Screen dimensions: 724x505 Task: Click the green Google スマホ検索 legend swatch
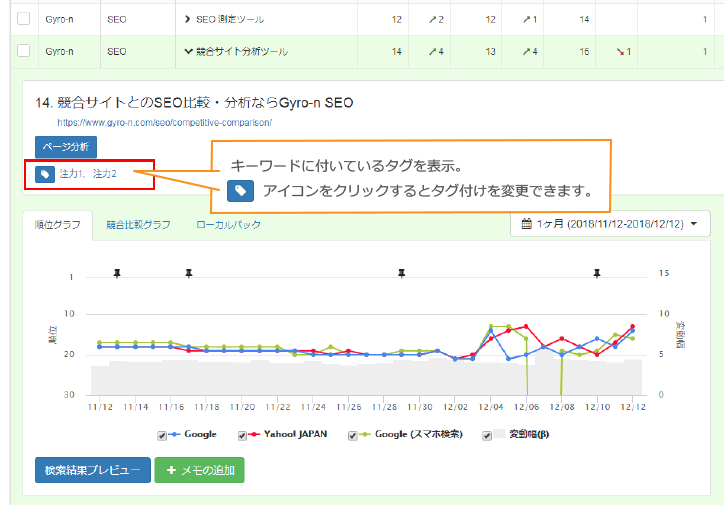(x=365, y=434)
